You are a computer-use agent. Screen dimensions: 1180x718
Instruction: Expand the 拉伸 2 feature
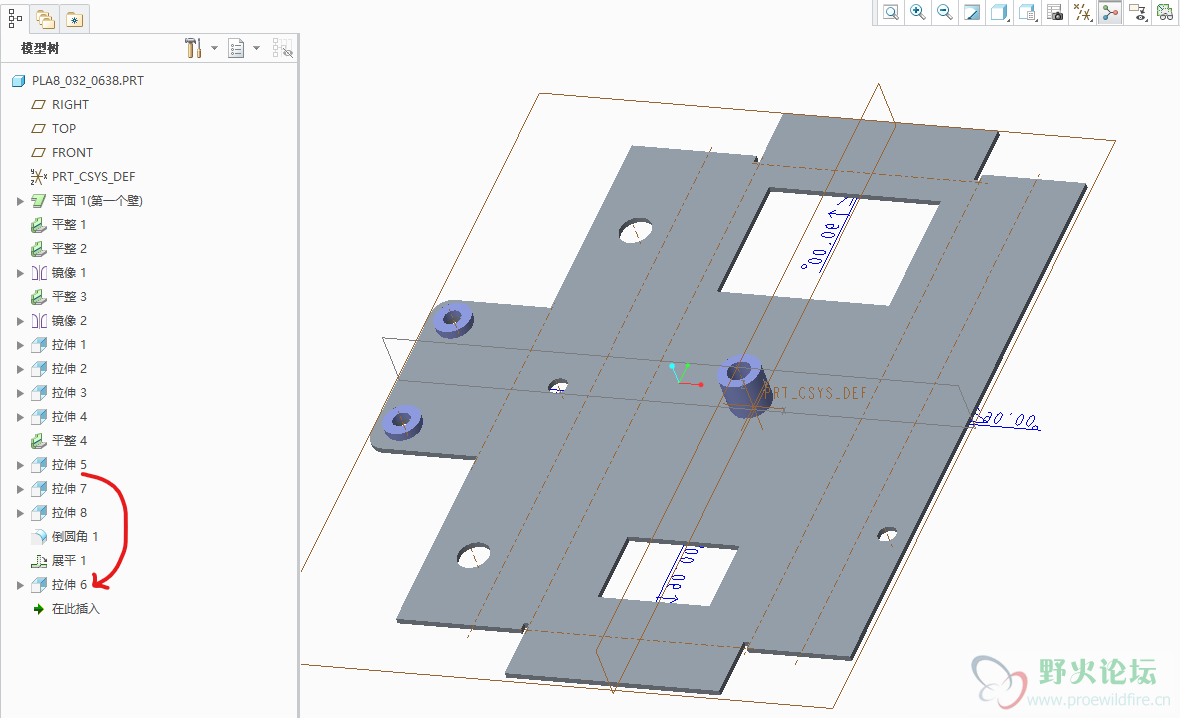(x=20, y=370)
